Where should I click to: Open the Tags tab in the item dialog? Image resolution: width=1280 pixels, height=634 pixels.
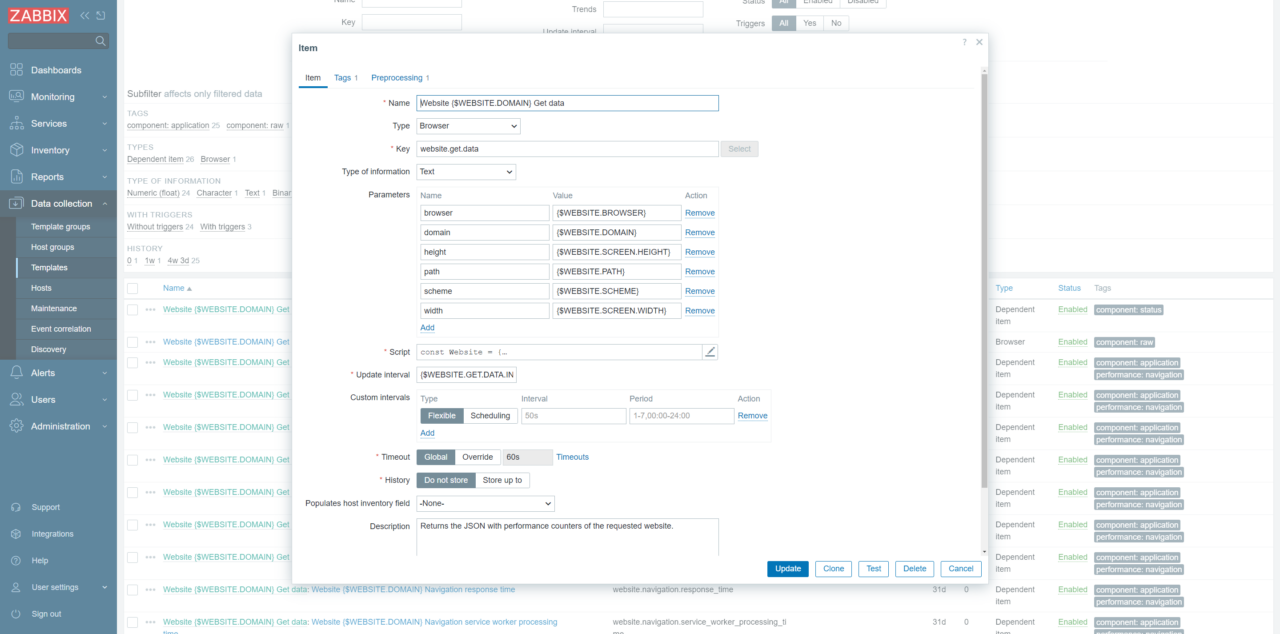tap(343, 77)
